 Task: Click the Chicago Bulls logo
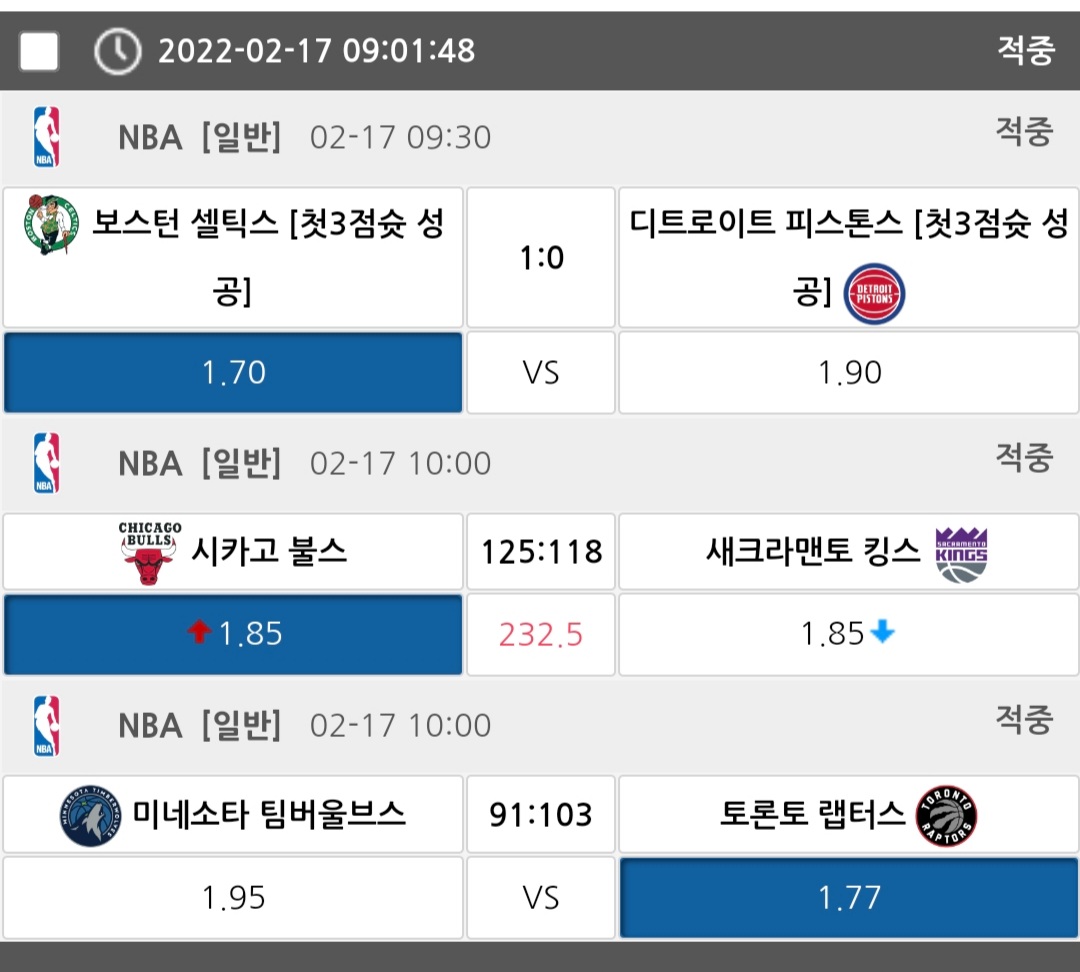[149, 552]
